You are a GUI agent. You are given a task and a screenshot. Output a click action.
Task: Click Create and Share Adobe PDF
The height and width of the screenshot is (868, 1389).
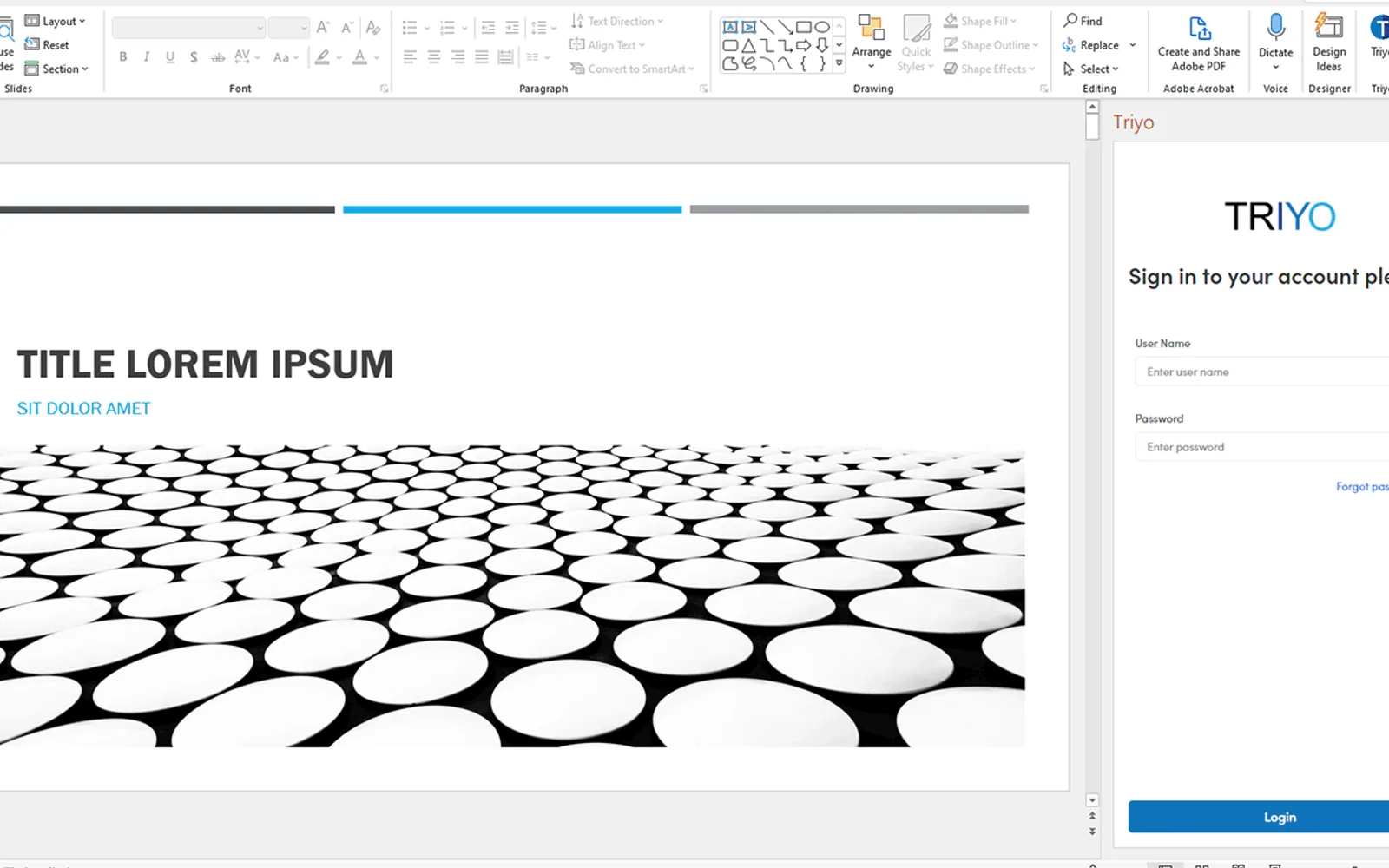[1199, 43]
